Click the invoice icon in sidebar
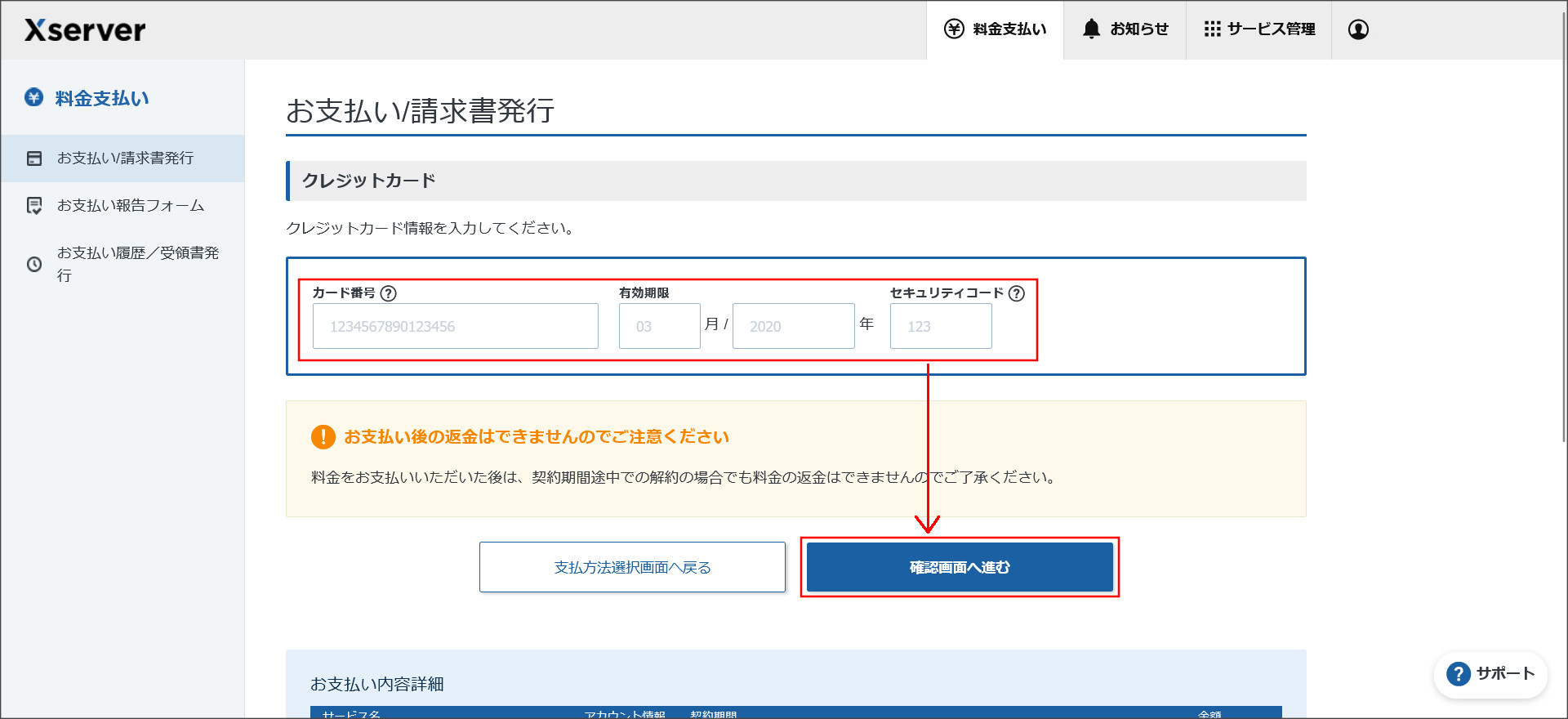Image resolution: width=1568 pixels, height=719 pixels. click(34, 159)
